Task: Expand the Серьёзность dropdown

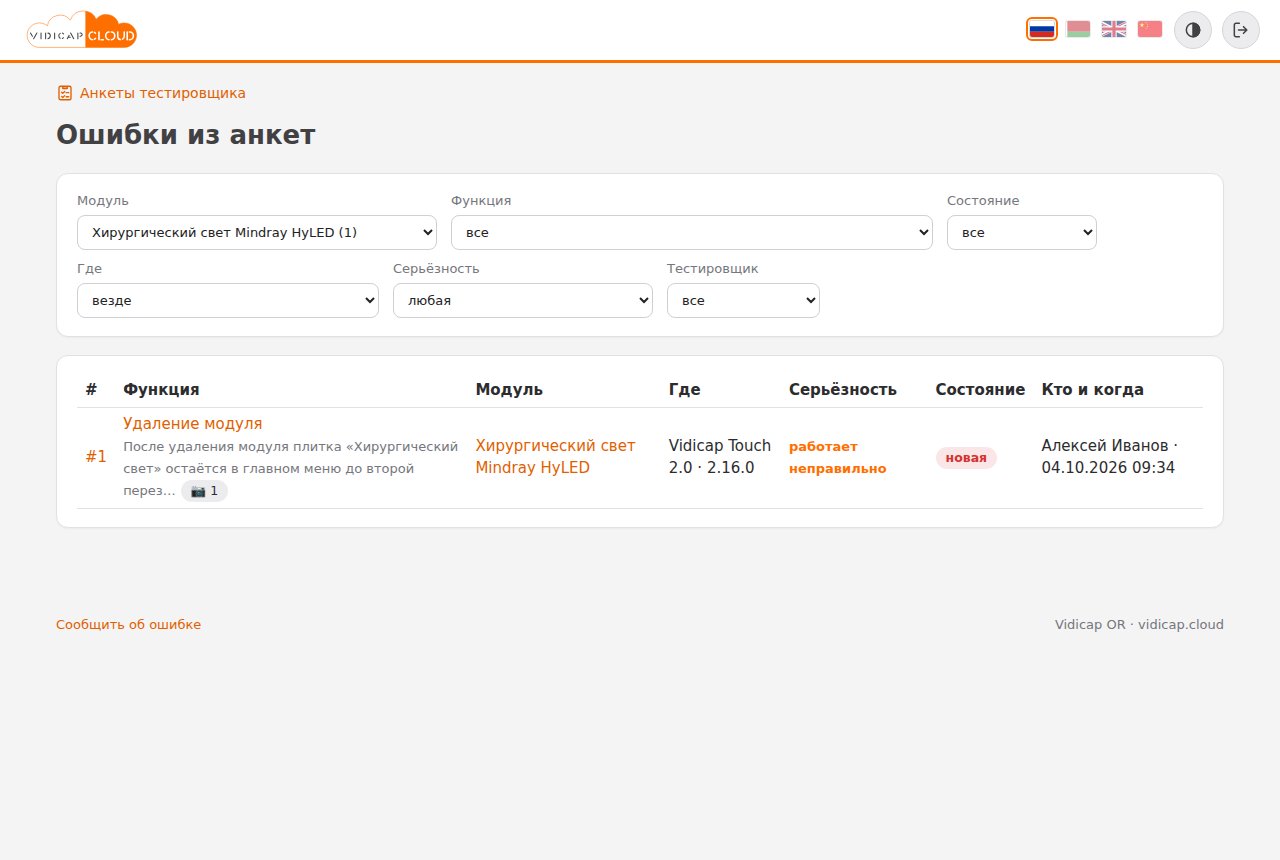Action: click(x=523, y=300)
